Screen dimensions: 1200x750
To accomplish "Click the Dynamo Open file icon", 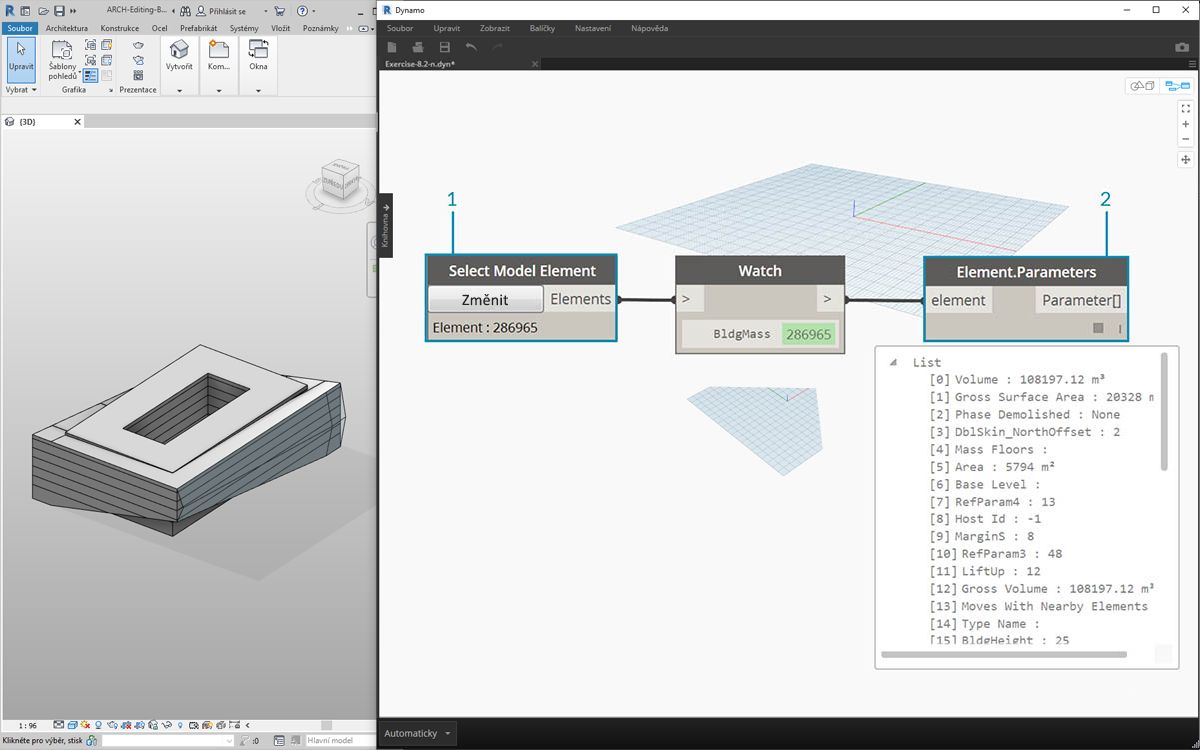I will [418, 47].
